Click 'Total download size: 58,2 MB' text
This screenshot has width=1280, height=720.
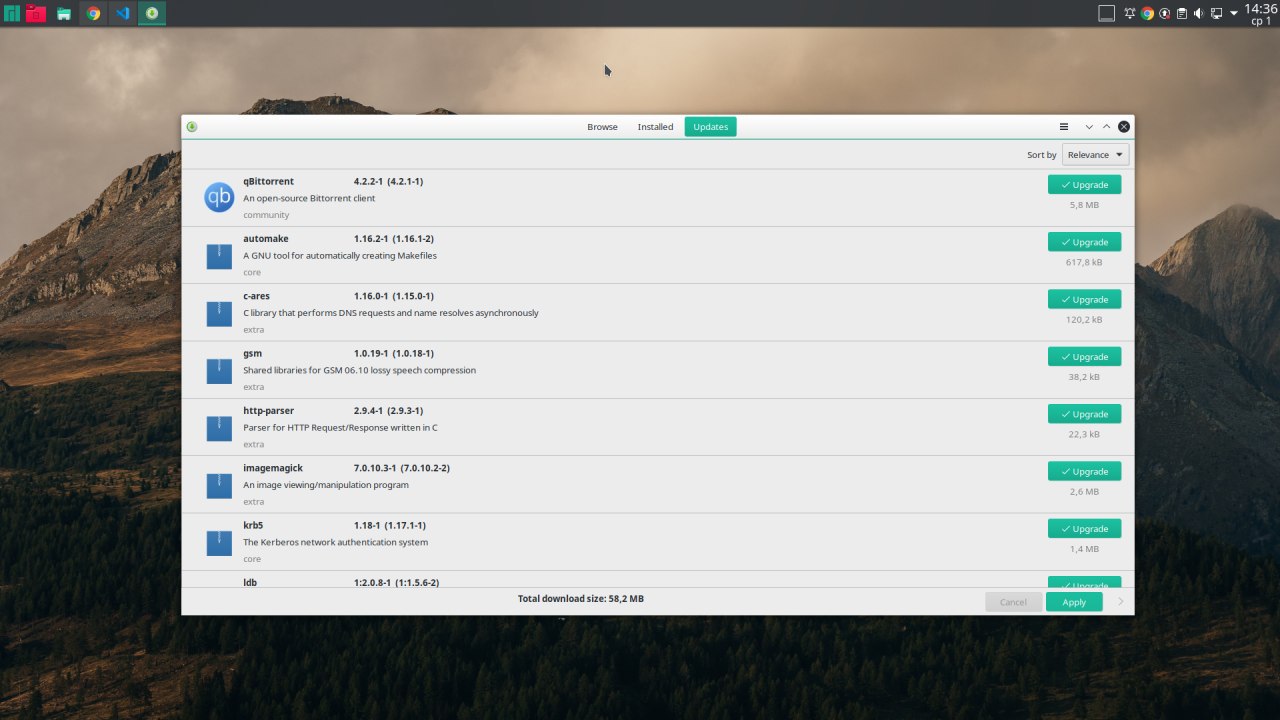coord(581,599)
